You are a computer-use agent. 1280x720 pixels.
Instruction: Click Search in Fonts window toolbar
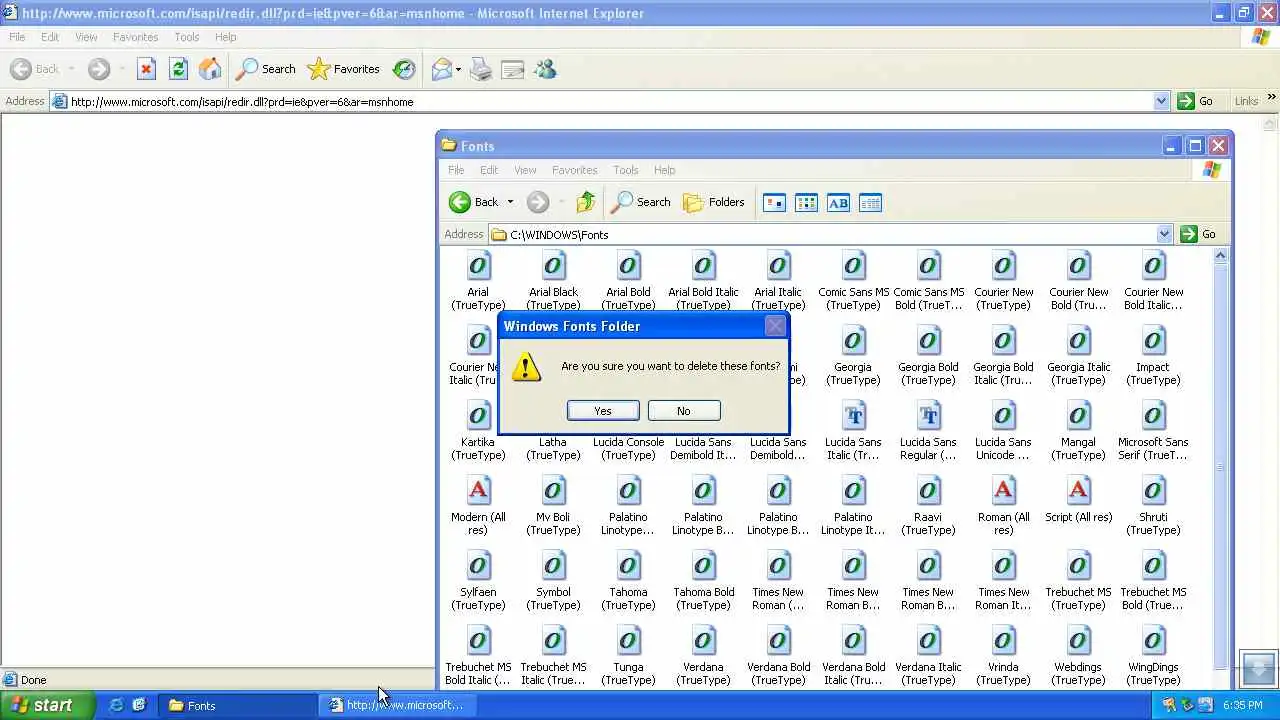(641, 202)
